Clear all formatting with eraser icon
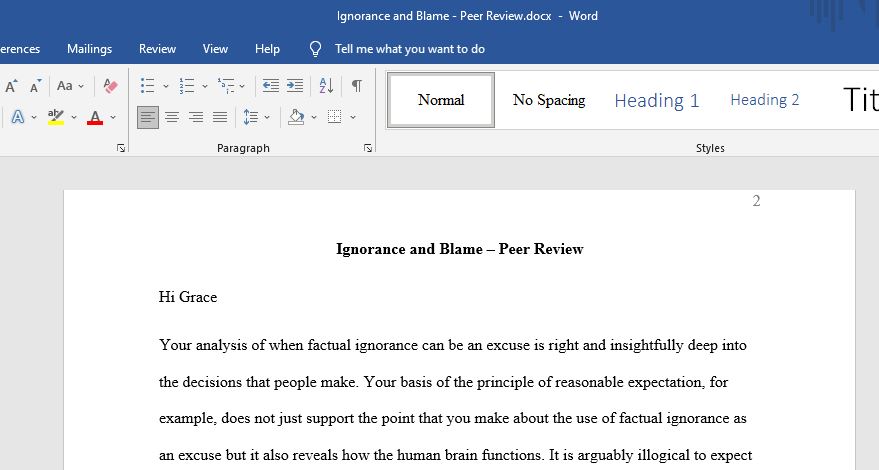 110,86
